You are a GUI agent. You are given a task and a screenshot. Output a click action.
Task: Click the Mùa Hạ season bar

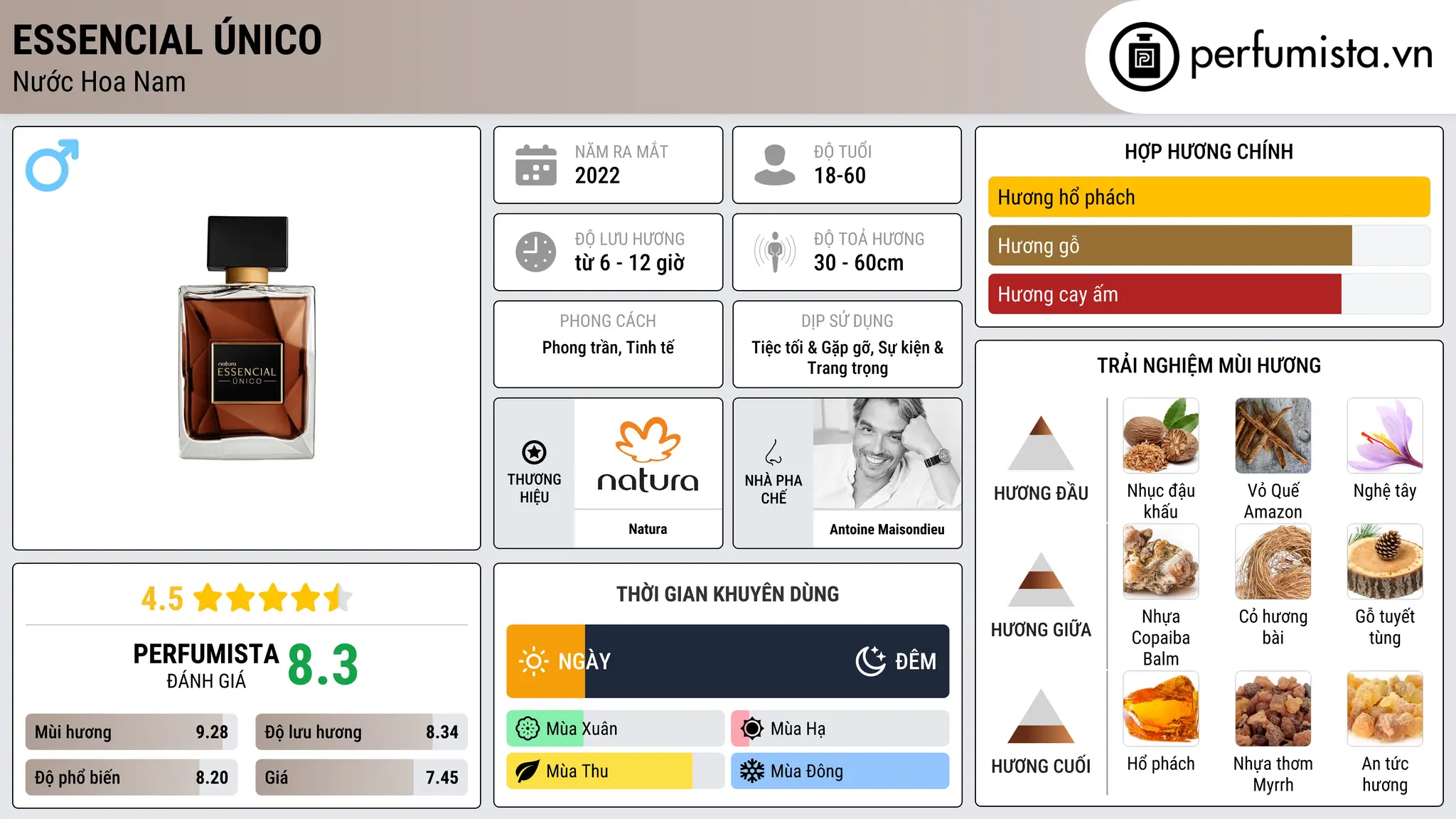tap(840, 729)
